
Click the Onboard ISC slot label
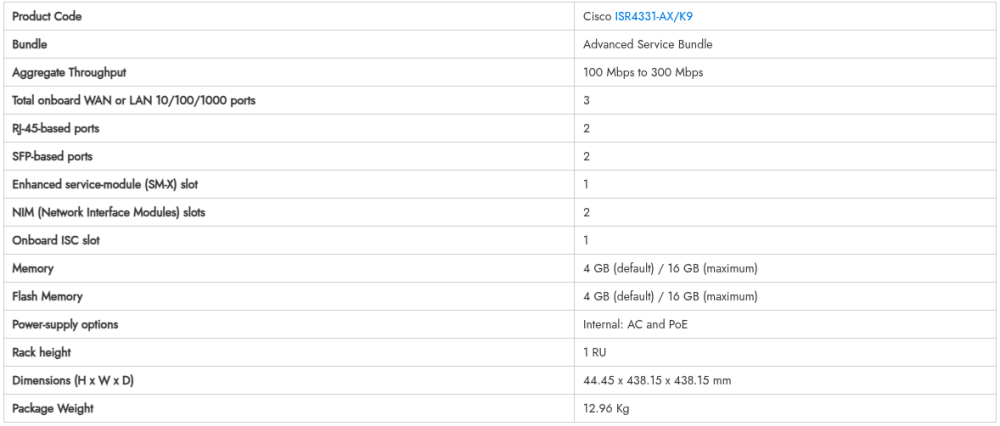coord(56,240)
